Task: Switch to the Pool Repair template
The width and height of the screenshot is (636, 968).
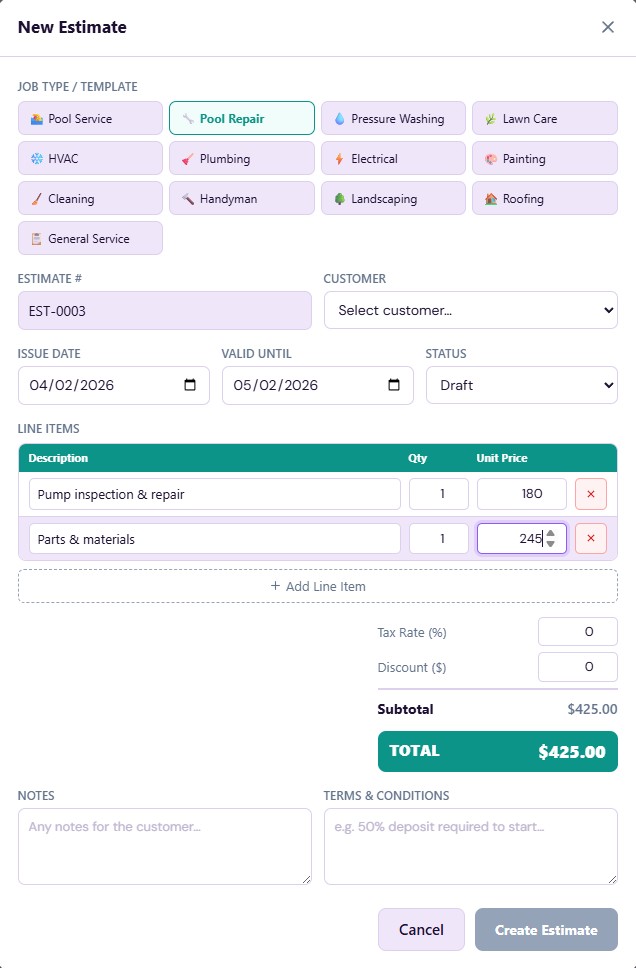Action: point(241,118)
